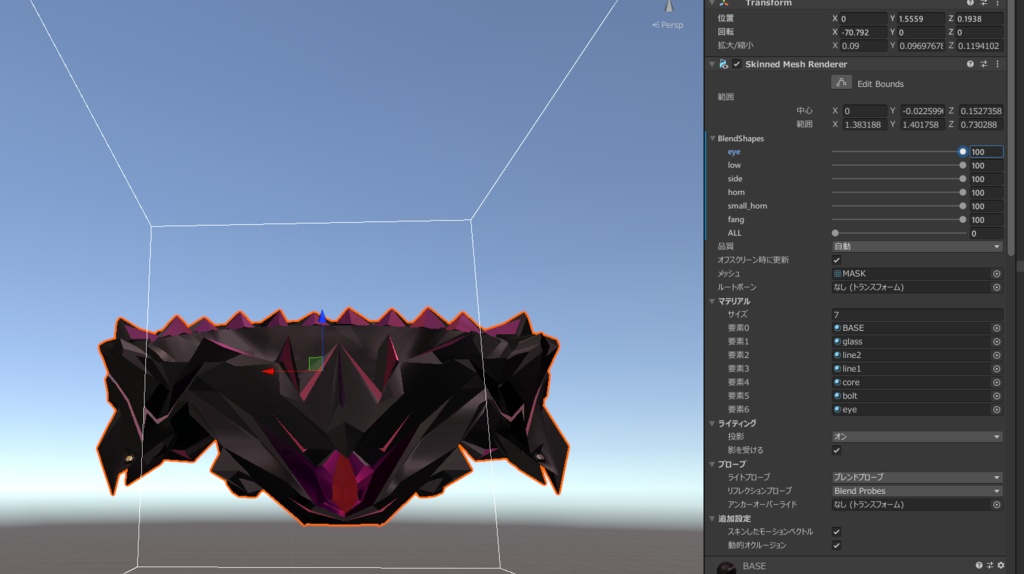
Task: Open object picker for line2 material
Action: [997, 355]
